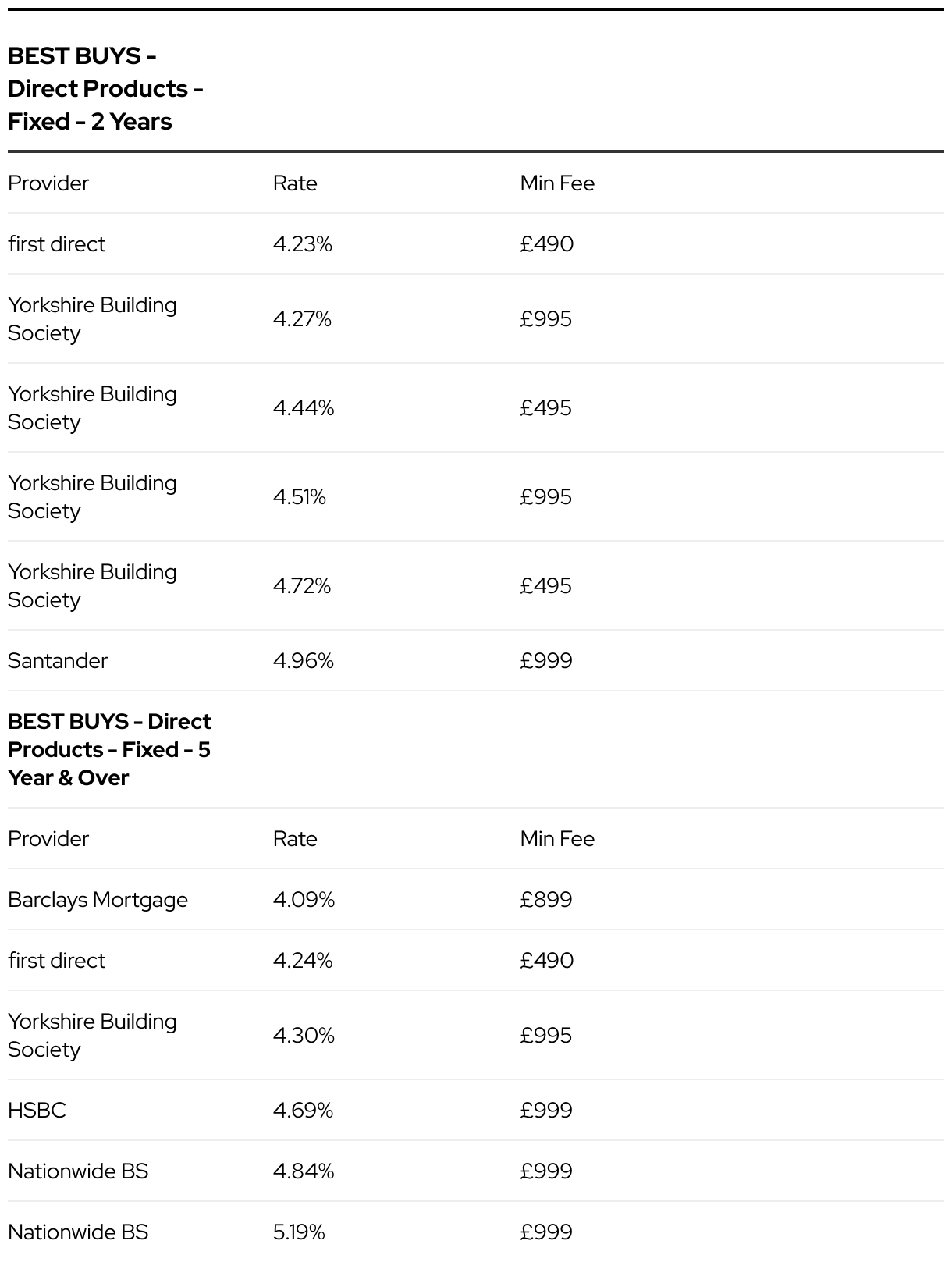
Task: Click the Nationwide BS 5.19% rate
Action: [x=299, y=1232]
